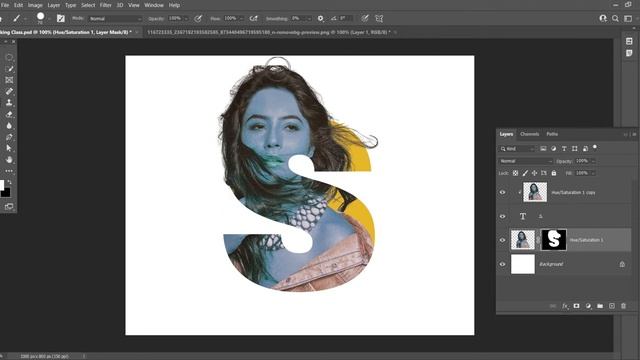Switch to the removebg-preview.png document tab
Image resolution: width=640 pixels, height=360 pixels.
[x=269, y=32]
